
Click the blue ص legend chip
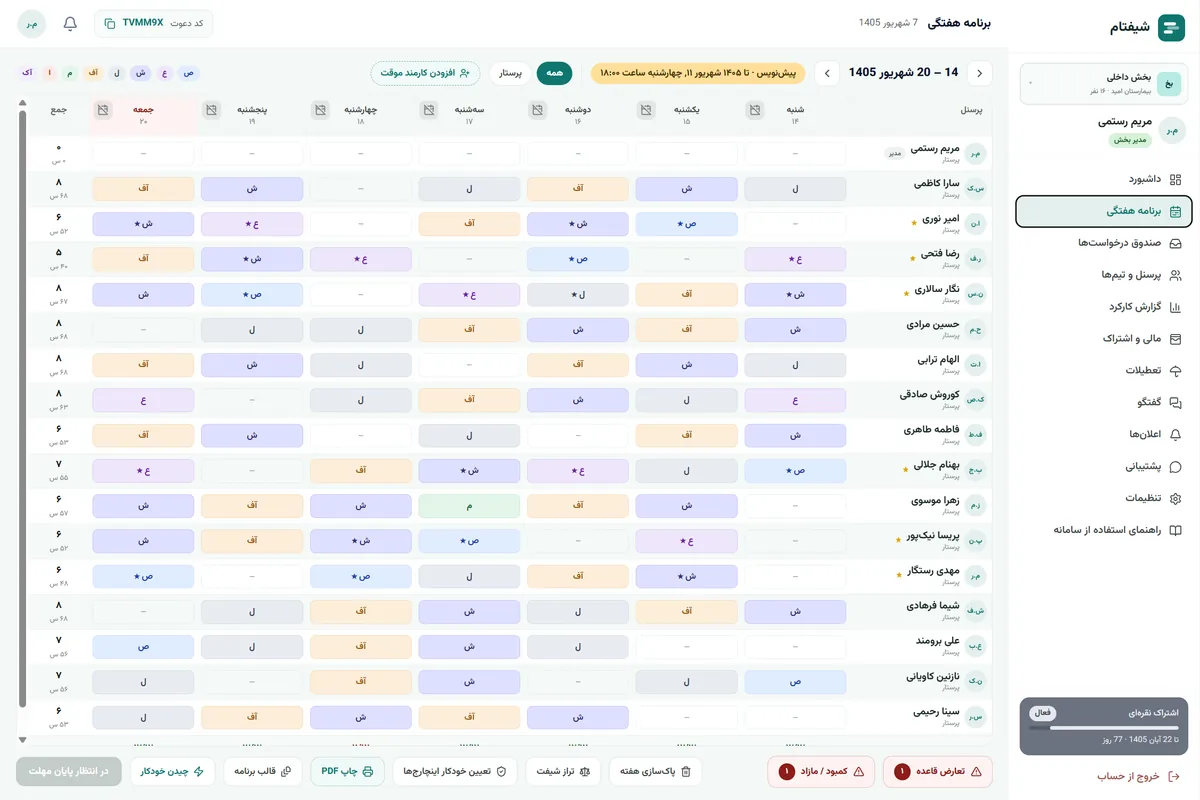(x=189, y=73)
